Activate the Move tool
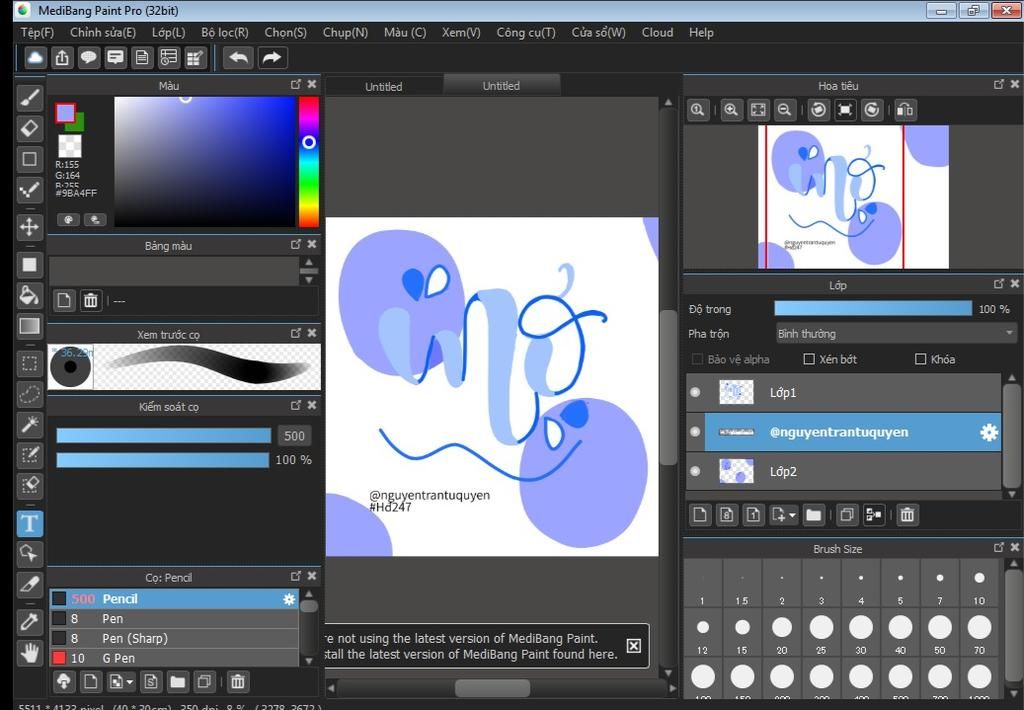 point(29,227)
